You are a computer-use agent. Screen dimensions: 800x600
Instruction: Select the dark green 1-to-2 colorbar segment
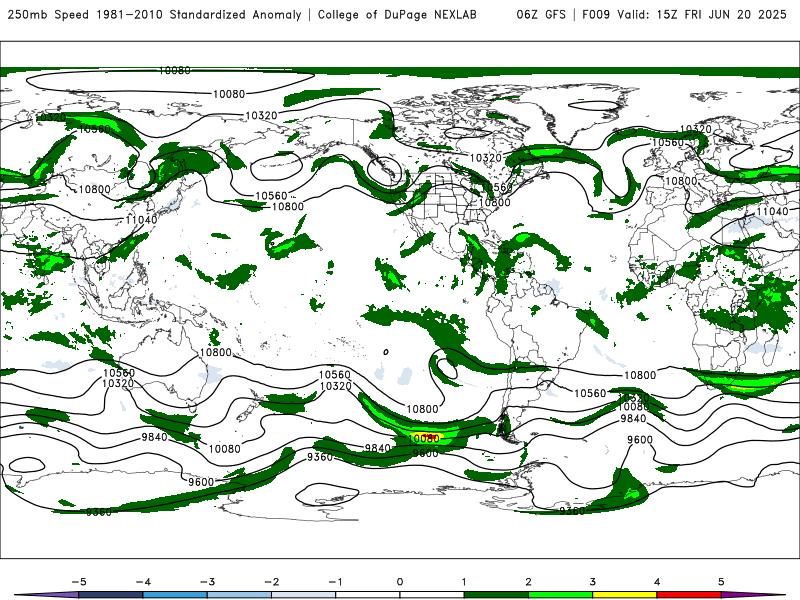coord(496,595)
